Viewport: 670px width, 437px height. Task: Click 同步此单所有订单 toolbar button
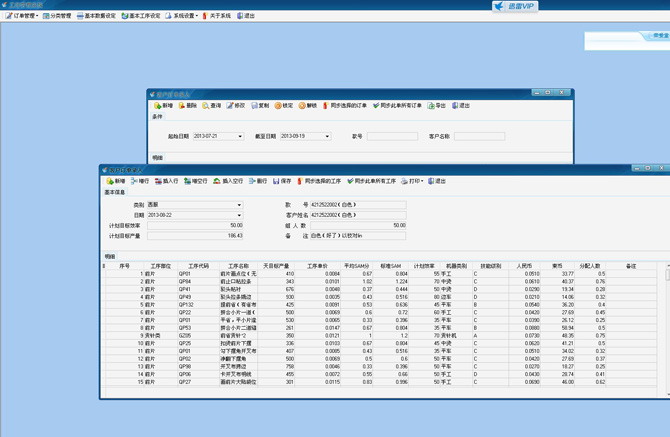coord(399,105)
